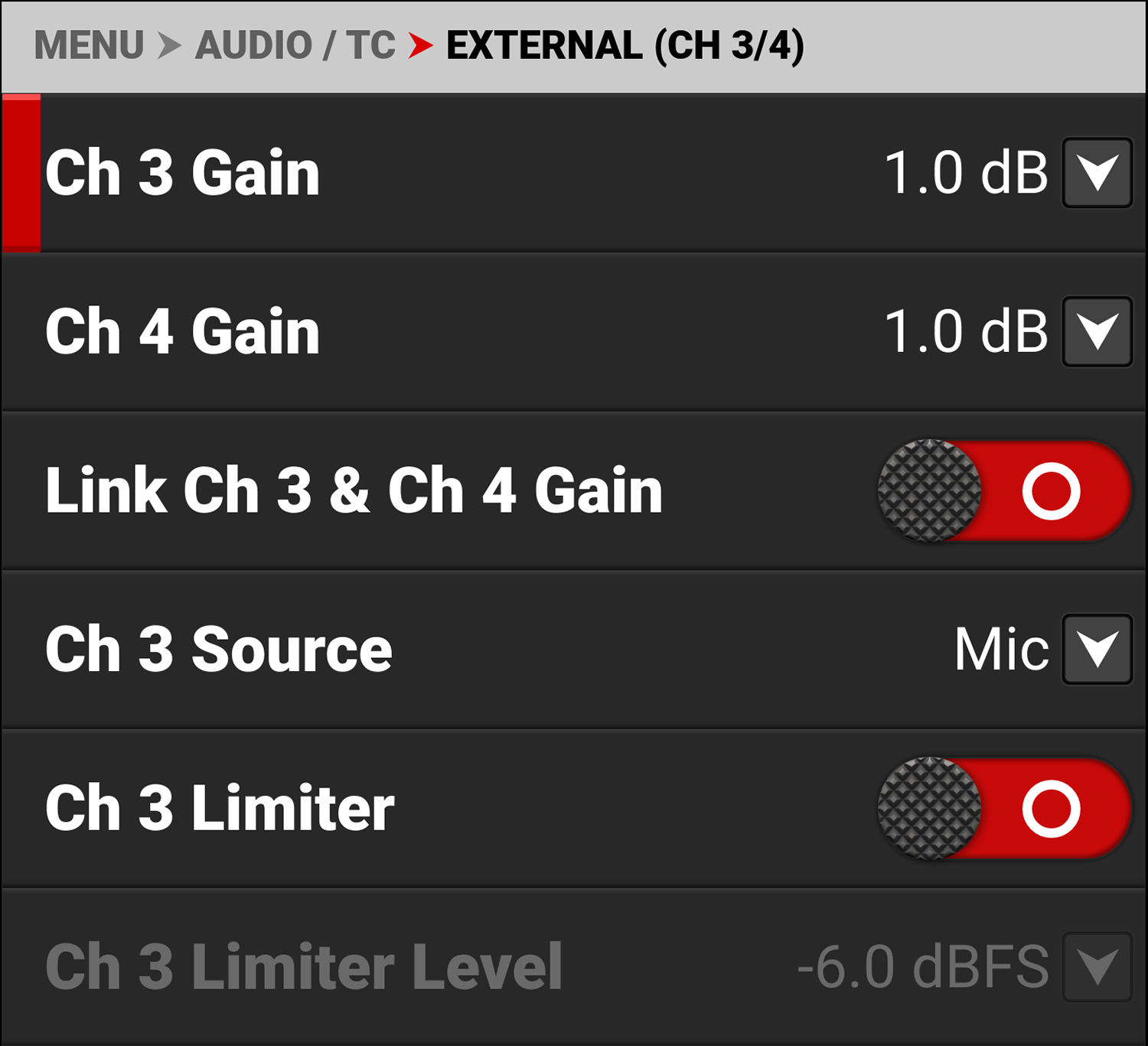
Task: Open the Ch 3 Limiter Level dropdown arrow
Action: click(1097, 967)
